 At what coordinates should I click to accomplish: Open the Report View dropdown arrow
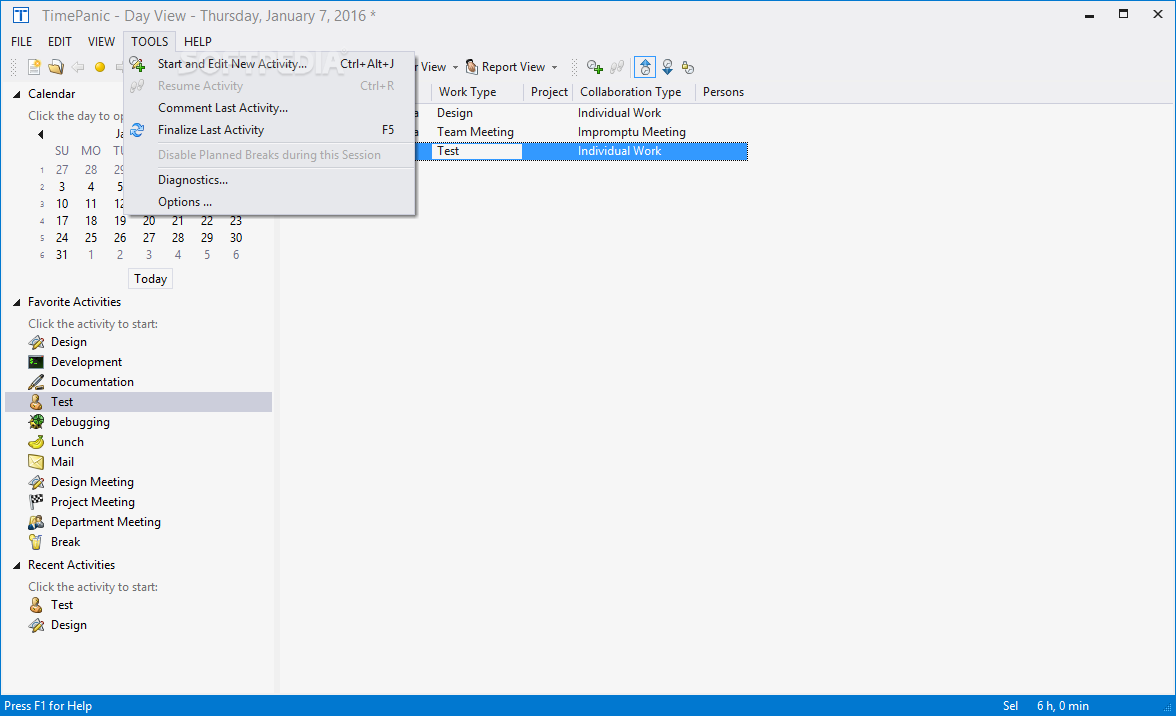pos(554,67)
